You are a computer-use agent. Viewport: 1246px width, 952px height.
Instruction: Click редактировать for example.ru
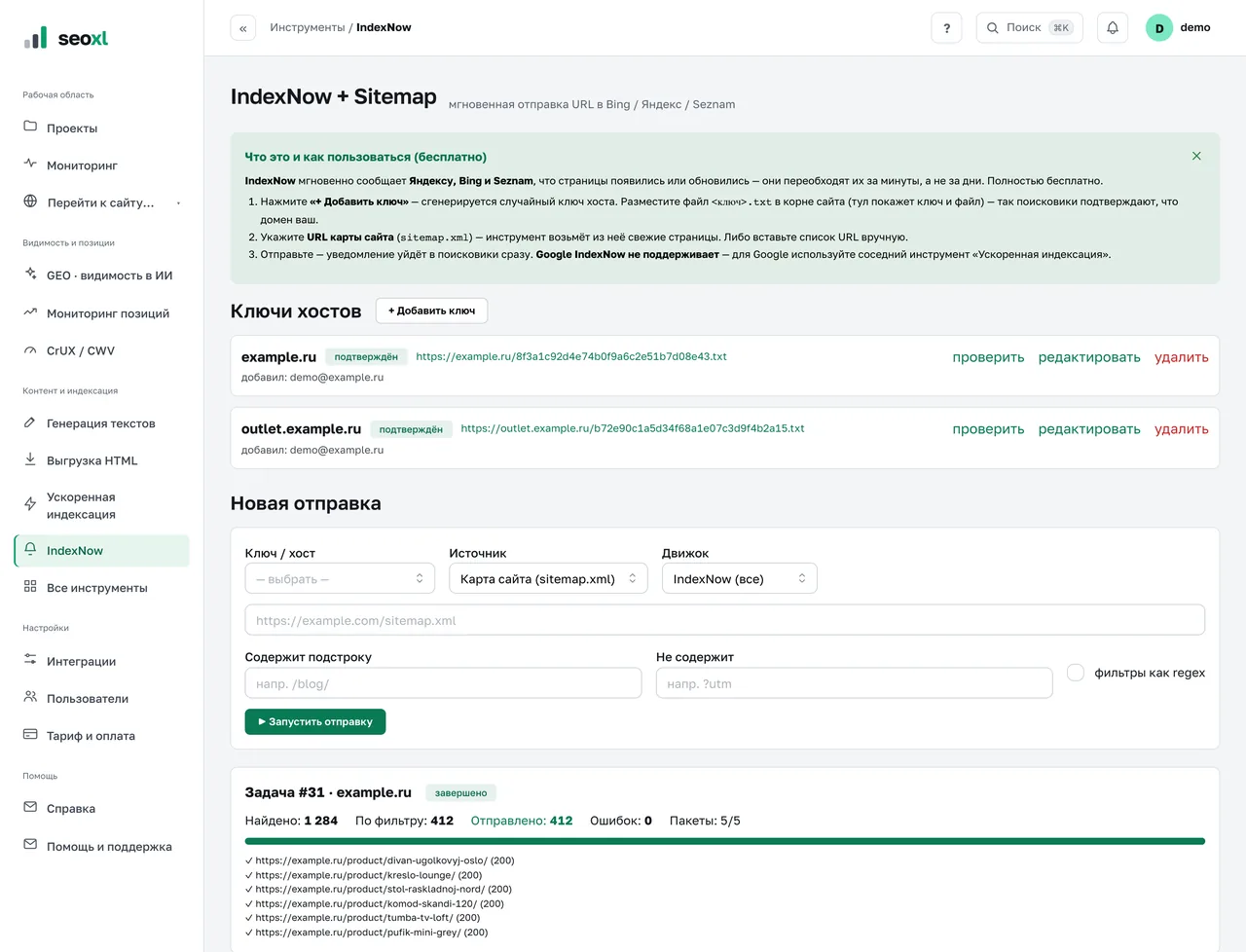click(x=1089, y=357)
